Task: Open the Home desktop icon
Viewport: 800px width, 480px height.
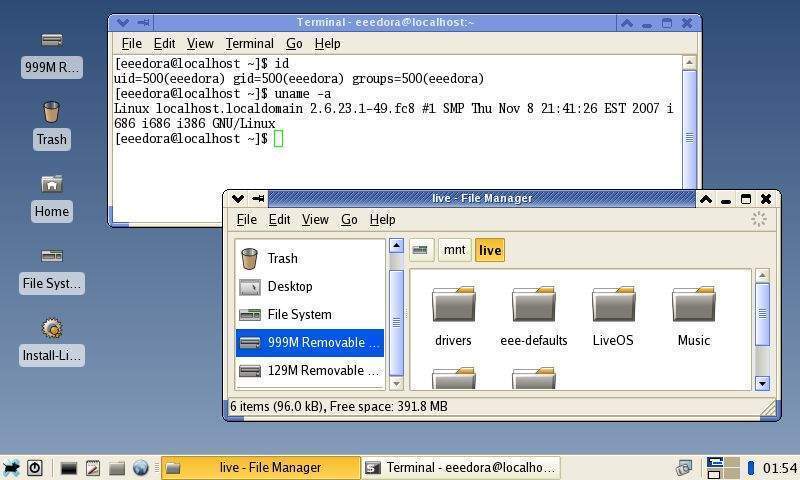Action: click(52, 184)
